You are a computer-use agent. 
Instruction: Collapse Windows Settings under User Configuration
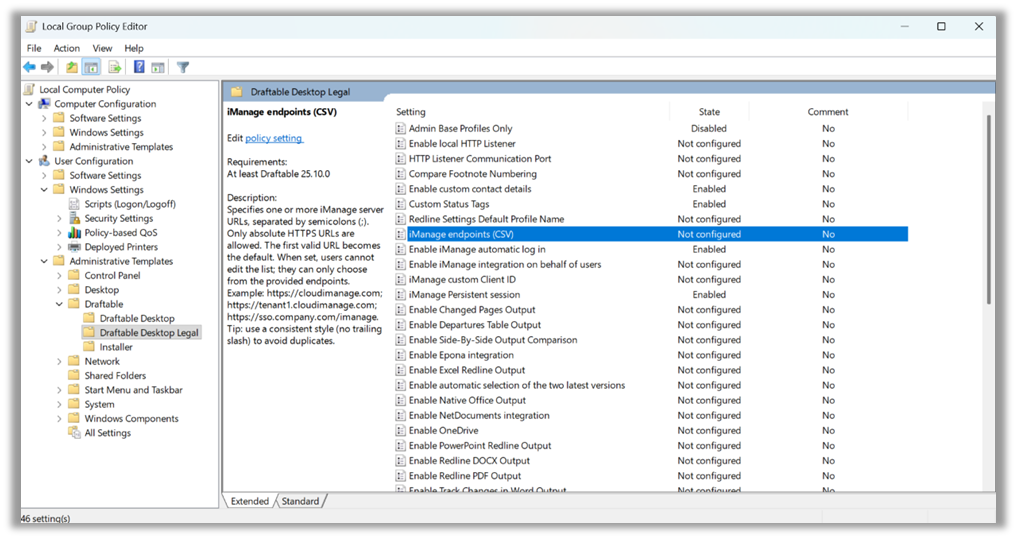tap(44, 189)
